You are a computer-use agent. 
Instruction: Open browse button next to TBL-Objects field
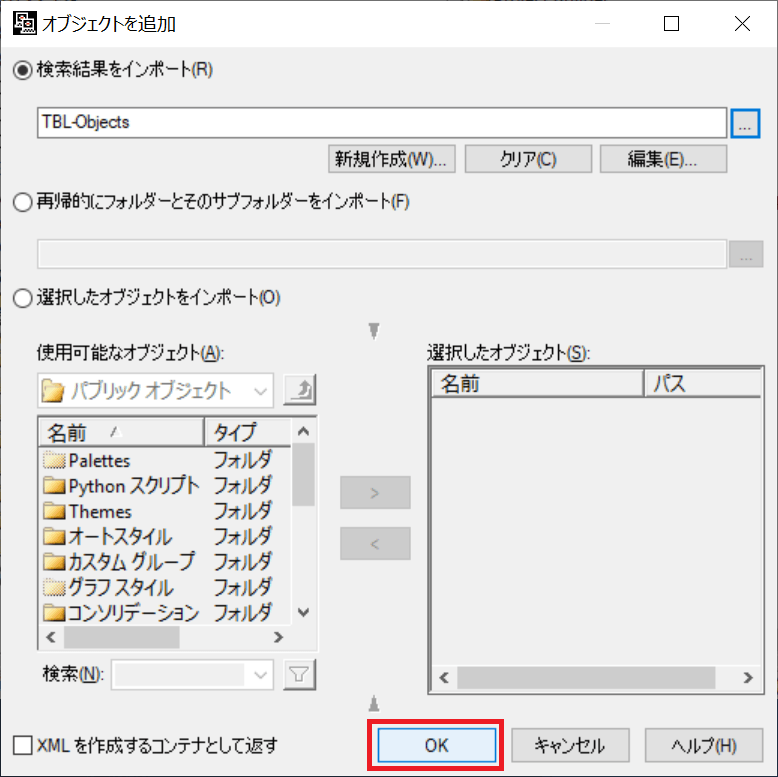(x=745, y=124)
